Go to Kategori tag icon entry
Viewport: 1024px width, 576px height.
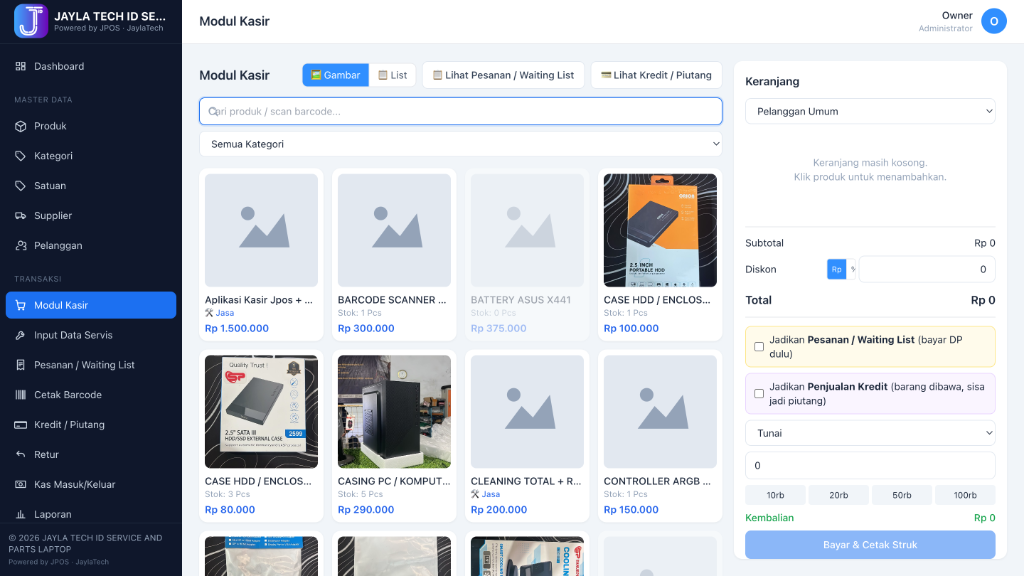(x=91, y=156)
